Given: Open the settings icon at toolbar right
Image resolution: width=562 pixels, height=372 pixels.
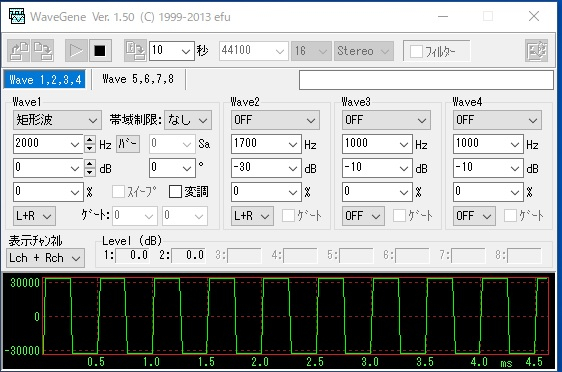Looking at the screenshot, I should pos(536,51).
